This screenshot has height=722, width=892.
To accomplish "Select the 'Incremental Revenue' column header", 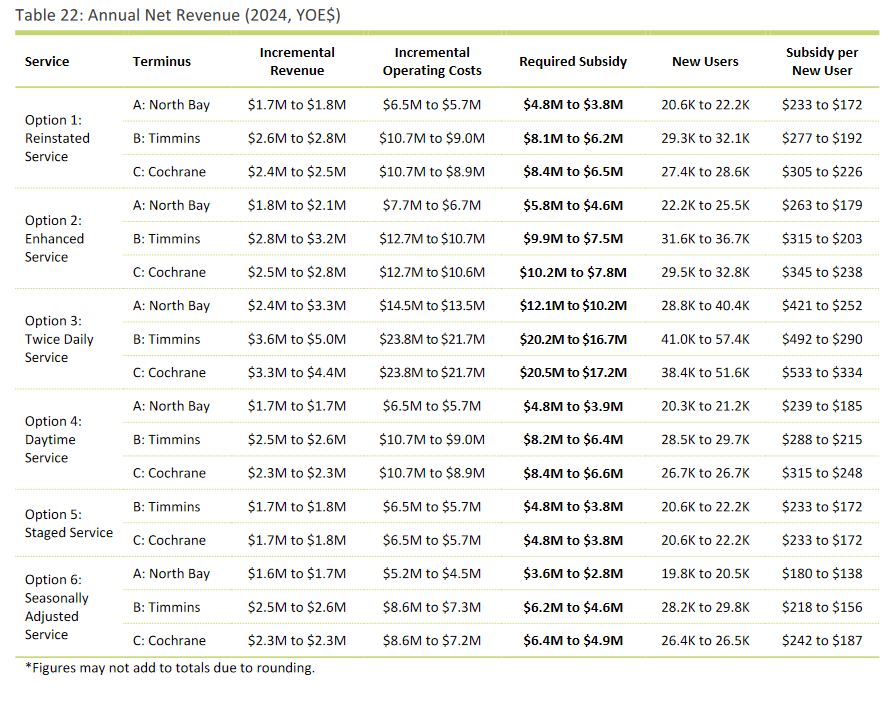I will point(297,61).
